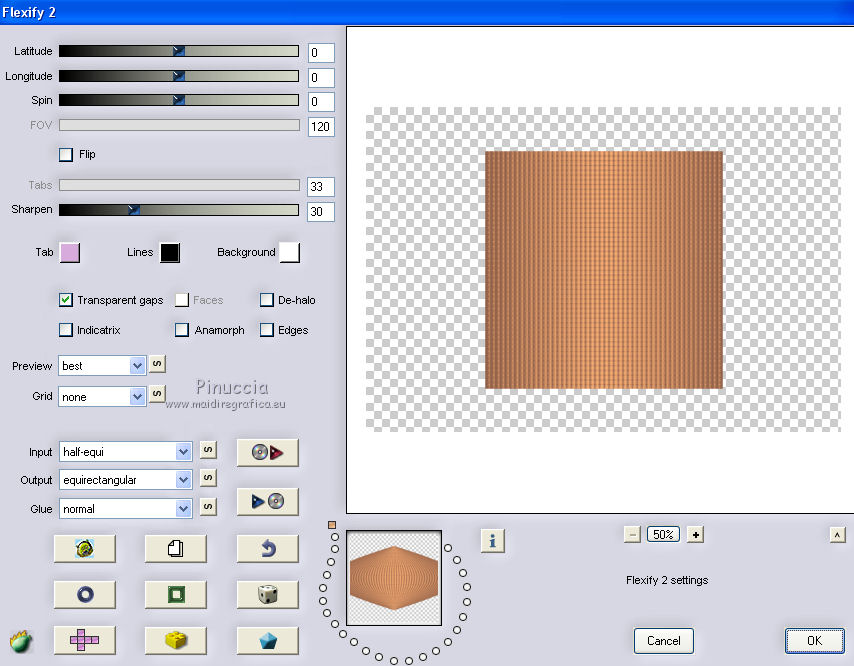Screen dimensions: 854x666
Task: Click the S button next to Output
Action: 208,478
